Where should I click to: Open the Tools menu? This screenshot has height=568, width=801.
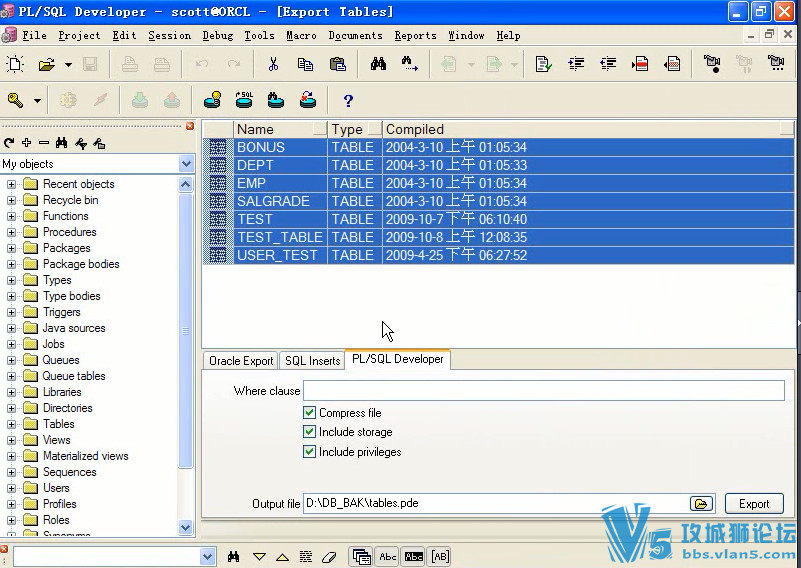(259, 35)
